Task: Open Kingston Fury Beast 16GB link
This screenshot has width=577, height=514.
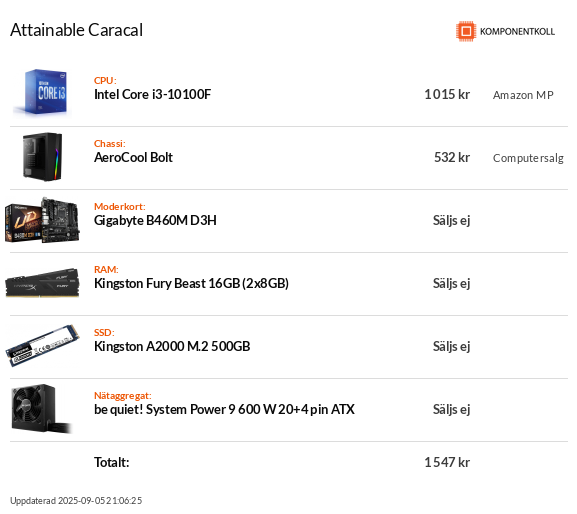Action: coord(191,284)
